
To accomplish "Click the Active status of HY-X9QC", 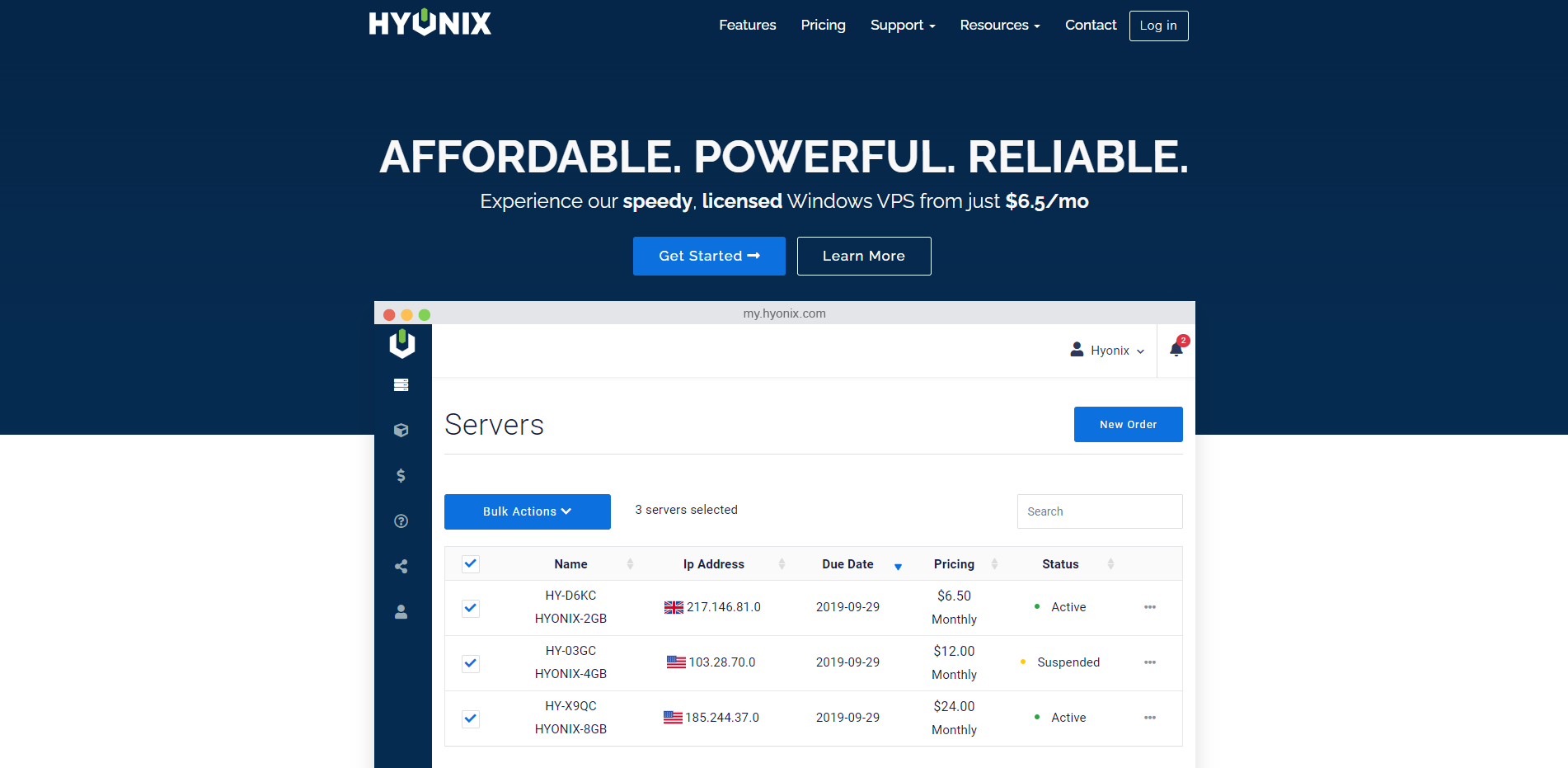I will tap(1068, 718).
